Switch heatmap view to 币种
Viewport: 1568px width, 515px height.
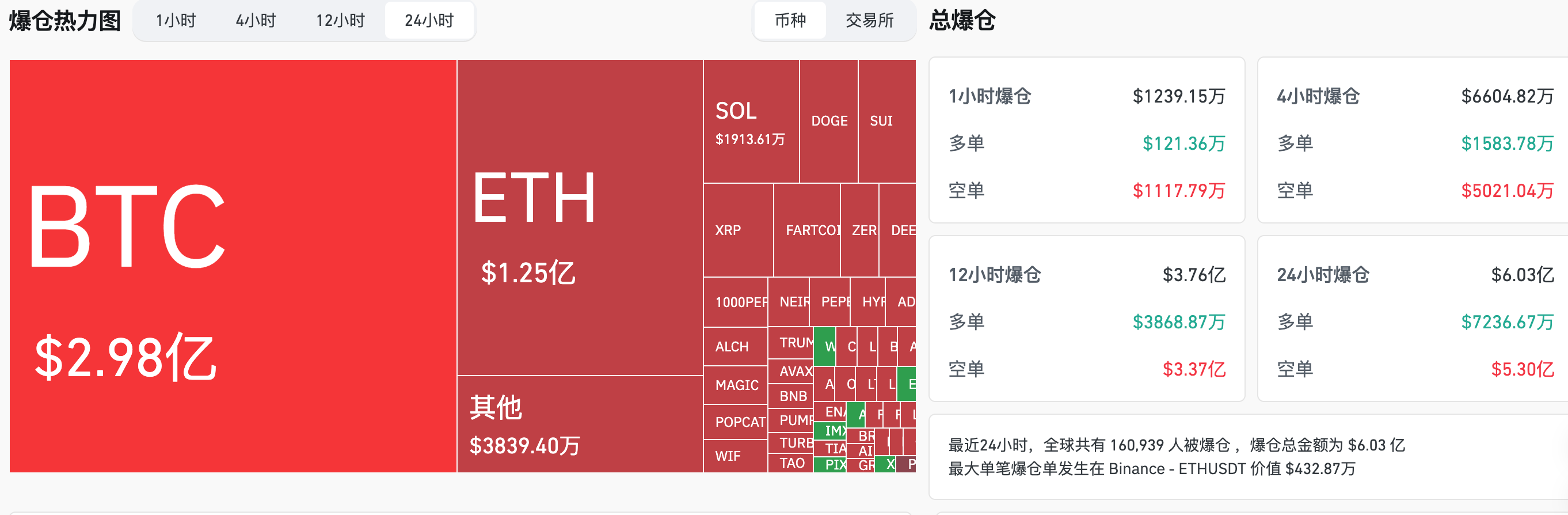coord(790,21)
